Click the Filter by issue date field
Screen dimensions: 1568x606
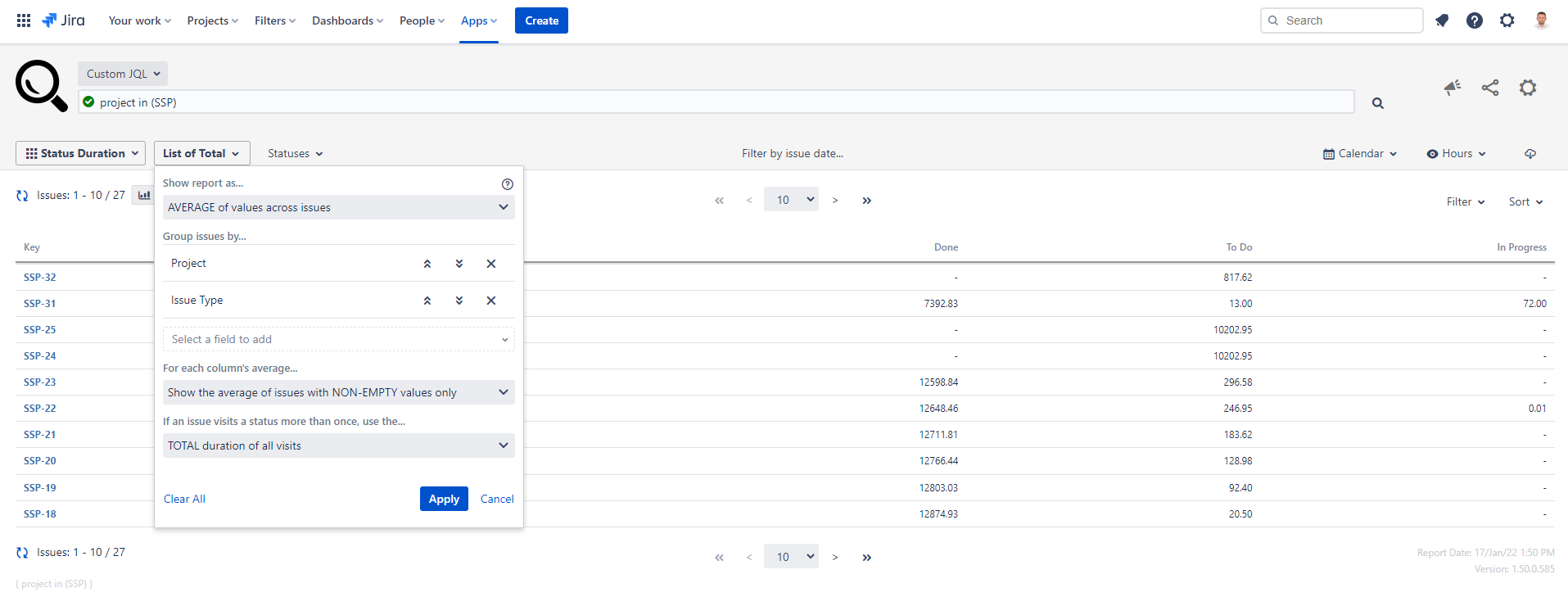[792, 154]
